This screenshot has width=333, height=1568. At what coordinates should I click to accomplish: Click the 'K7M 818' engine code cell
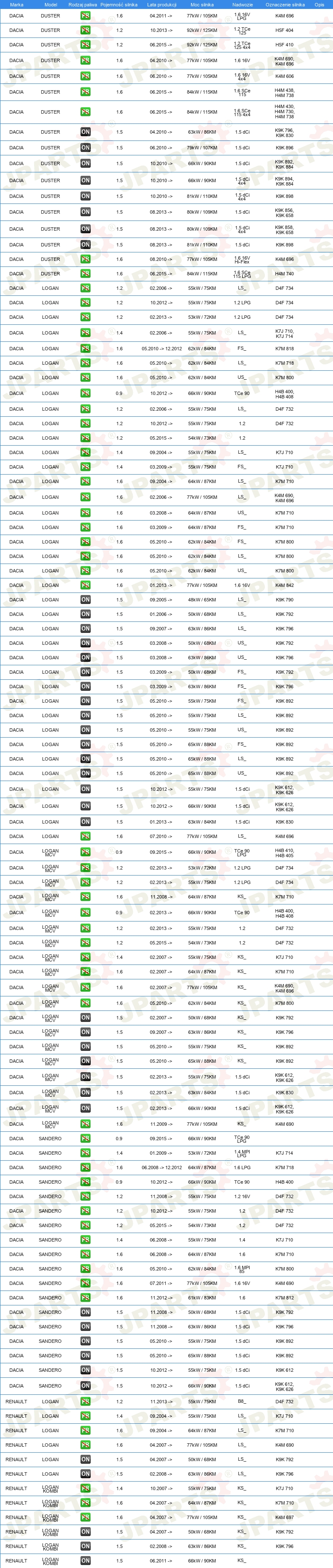284,349
